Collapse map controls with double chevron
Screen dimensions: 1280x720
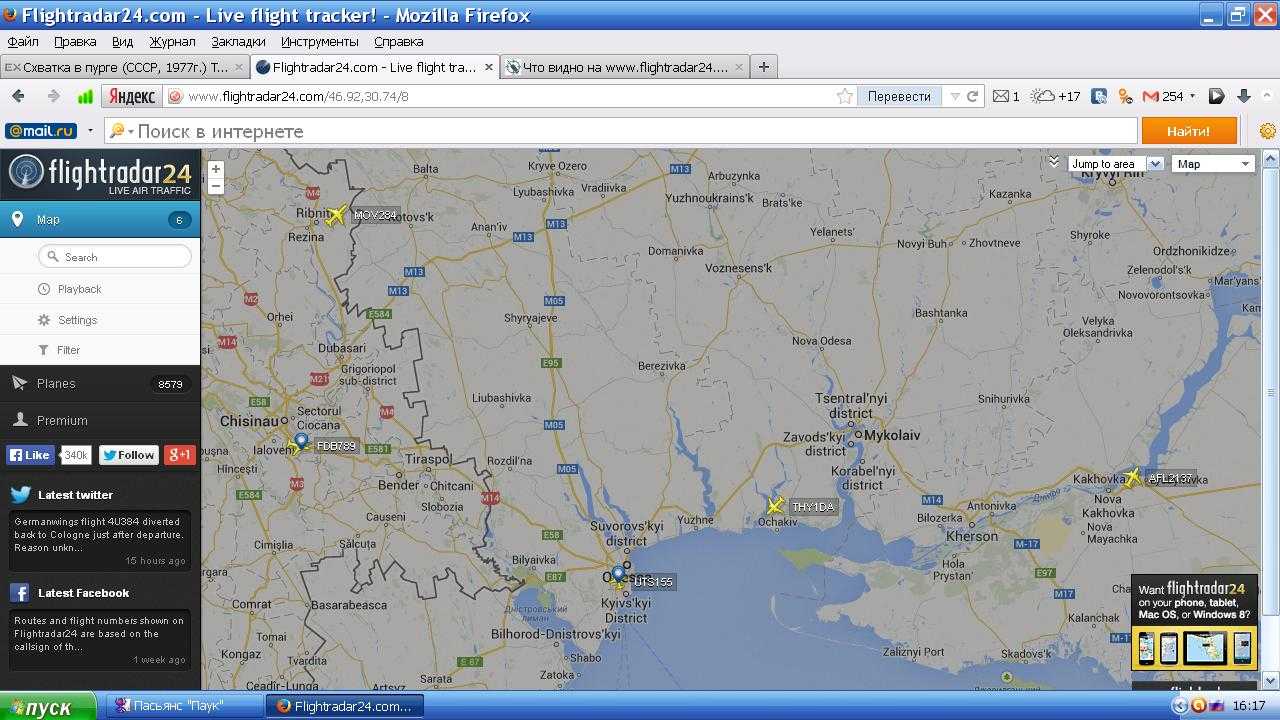point(1054,162)
